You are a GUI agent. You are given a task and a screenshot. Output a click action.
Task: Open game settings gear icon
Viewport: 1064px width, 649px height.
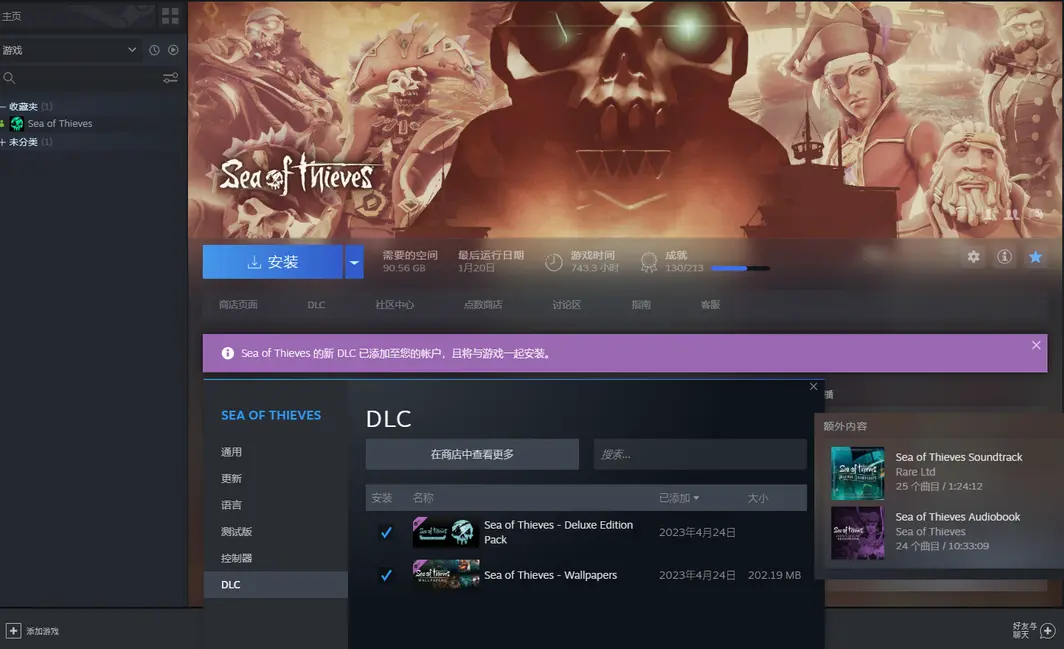point(973,257)
